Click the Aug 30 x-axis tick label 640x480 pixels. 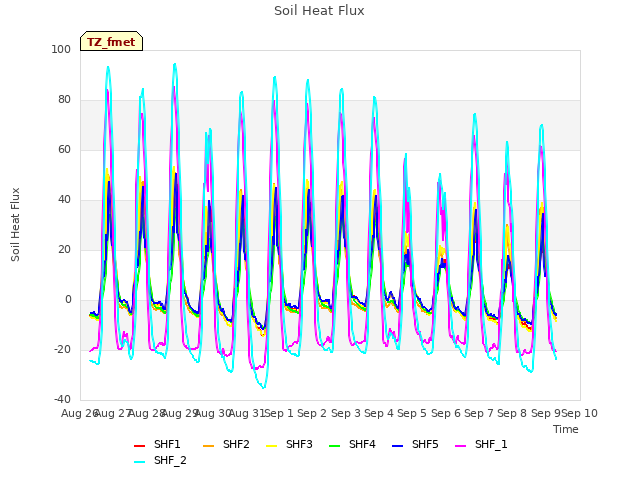(213, 413)
